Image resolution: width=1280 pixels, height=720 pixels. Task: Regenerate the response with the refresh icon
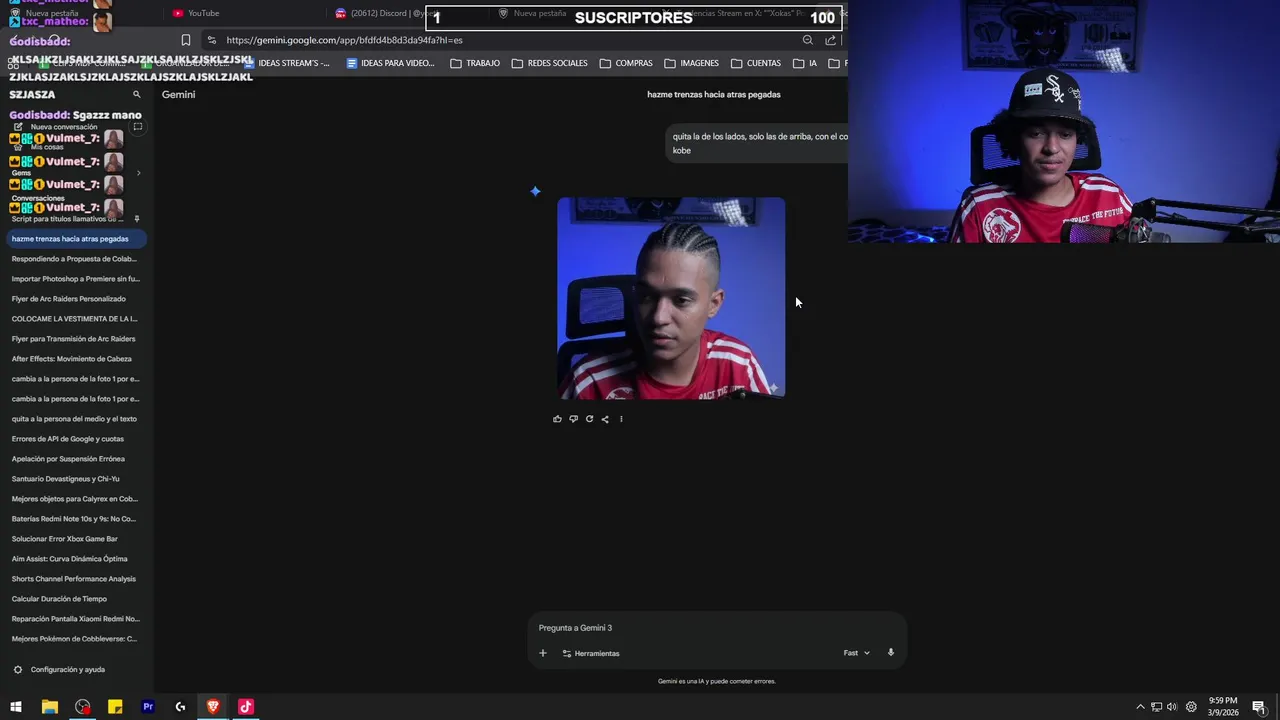tap(589, 419)
